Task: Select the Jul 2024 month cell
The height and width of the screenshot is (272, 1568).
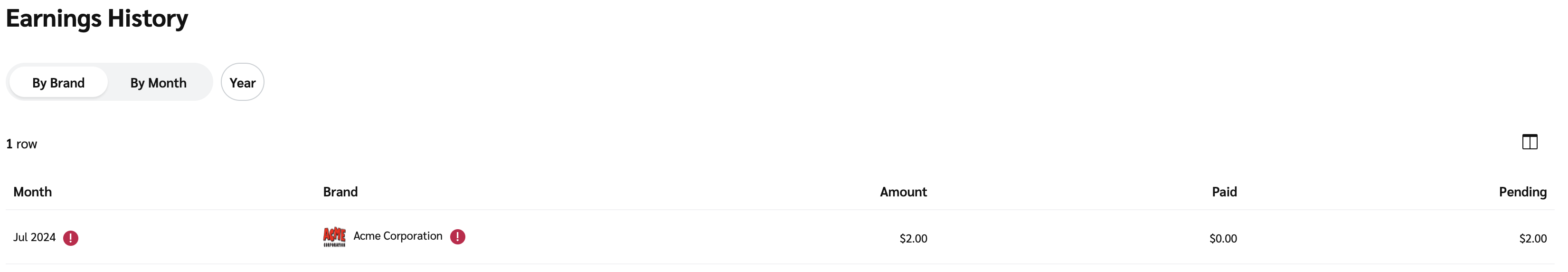Action: tap(35, 237)
